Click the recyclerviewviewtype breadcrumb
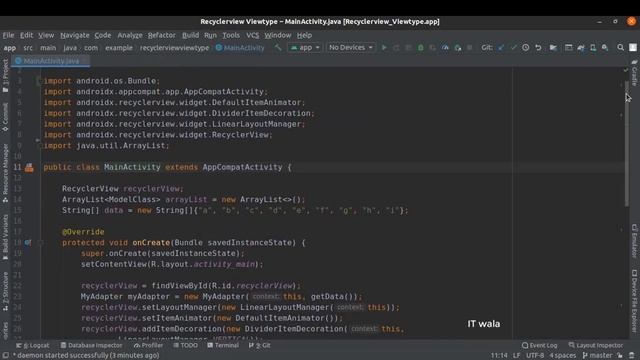Screen dimensions: 640x360 [174, 48]
